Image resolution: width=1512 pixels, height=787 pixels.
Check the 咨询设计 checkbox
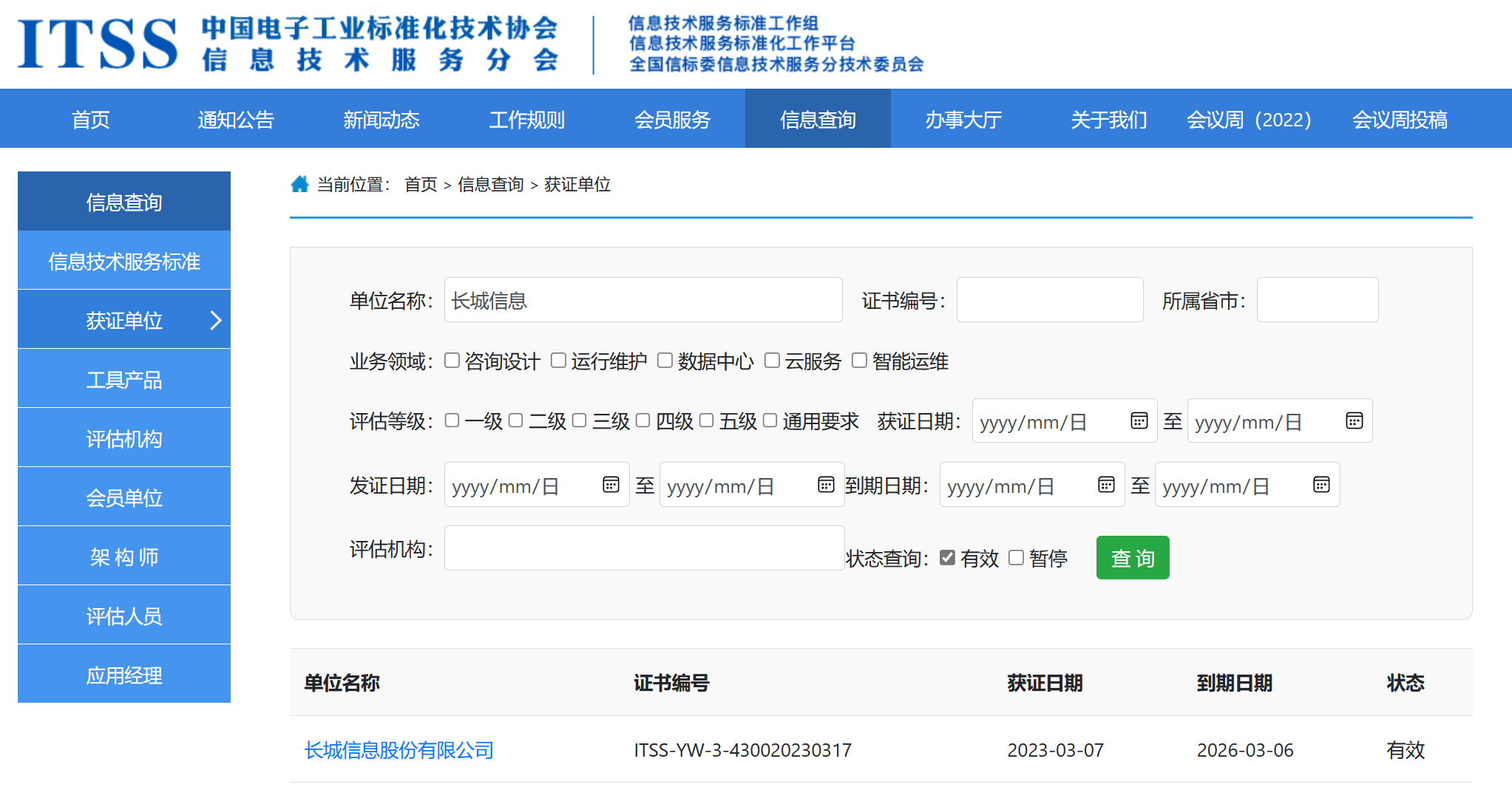(x=452, y=361)
